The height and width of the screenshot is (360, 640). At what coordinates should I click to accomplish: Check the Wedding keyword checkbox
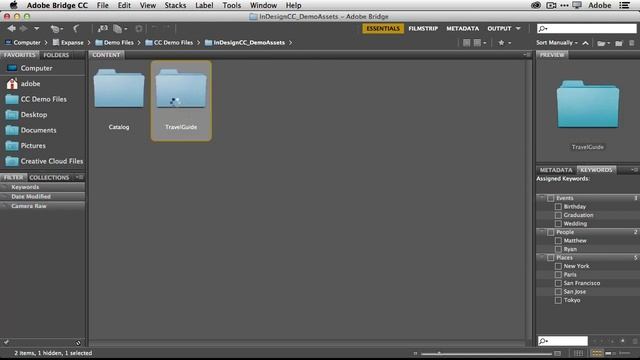click(558, 224)
